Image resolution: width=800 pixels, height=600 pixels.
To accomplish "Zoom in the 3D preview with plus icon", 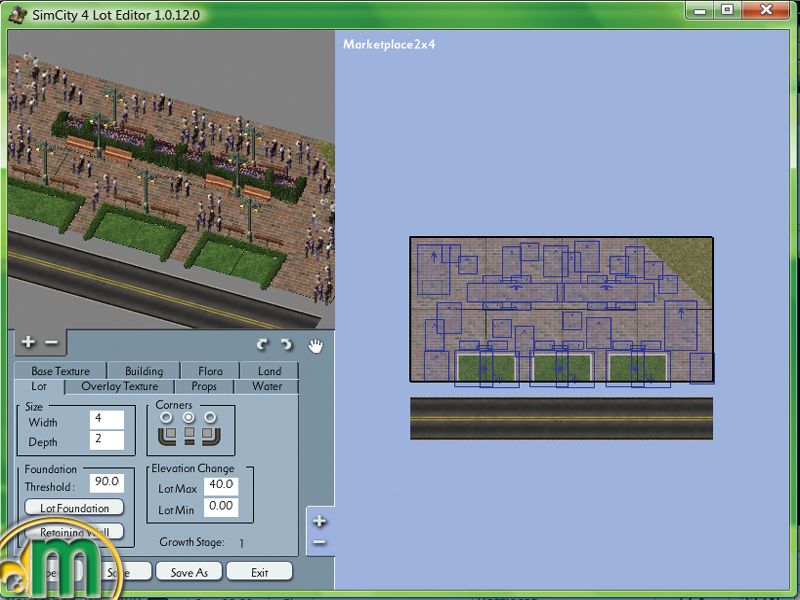I will click(28, 341).
